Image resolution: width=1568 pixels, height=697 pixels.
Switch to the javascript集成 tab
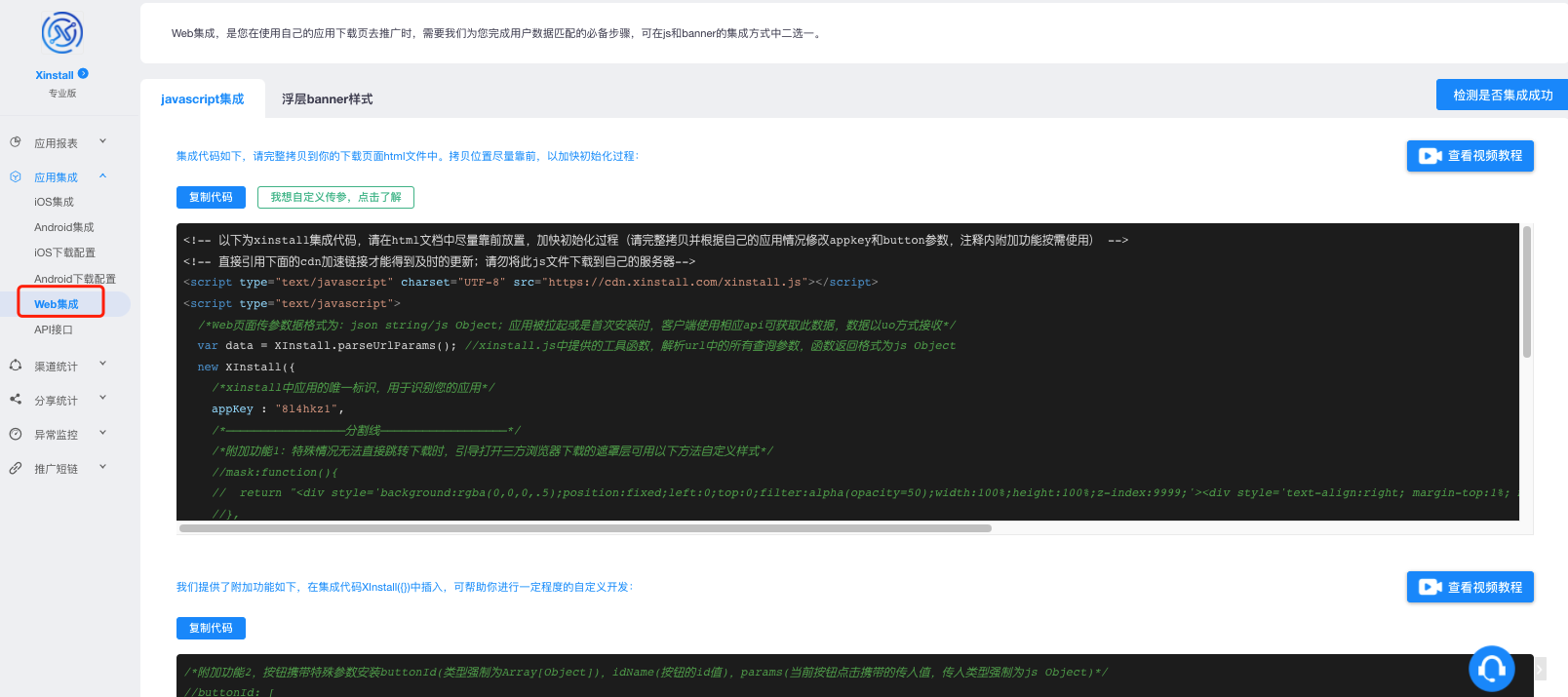coord(203,98)
